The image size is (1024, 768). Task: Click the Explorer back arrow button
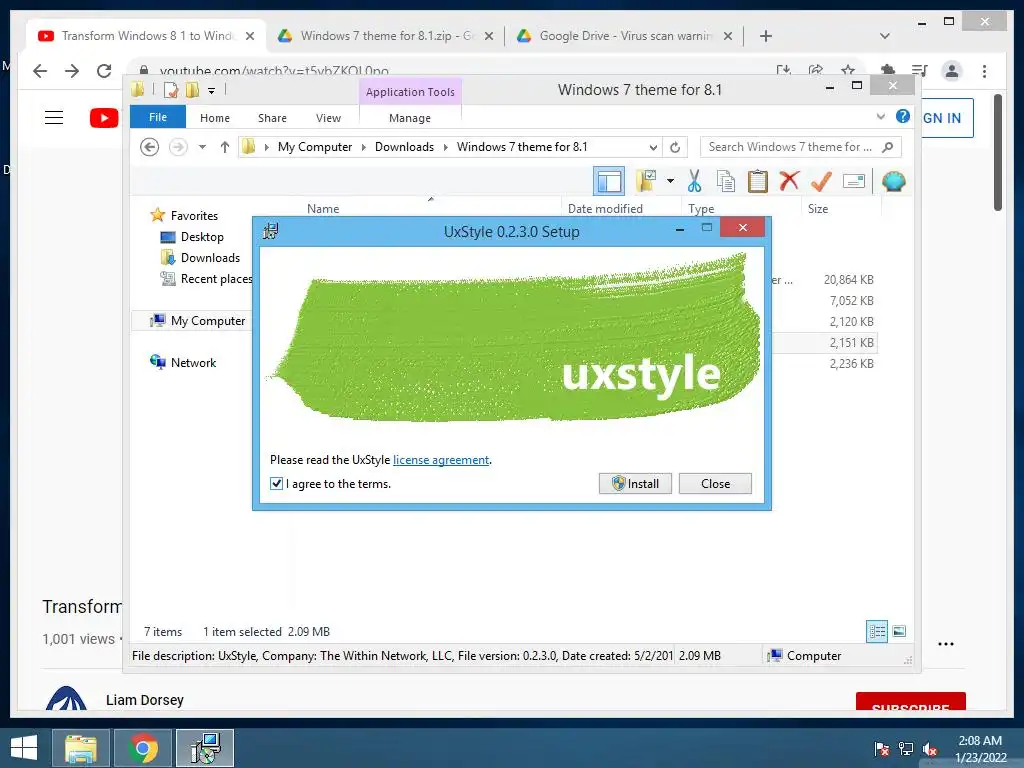coord(150,147)
